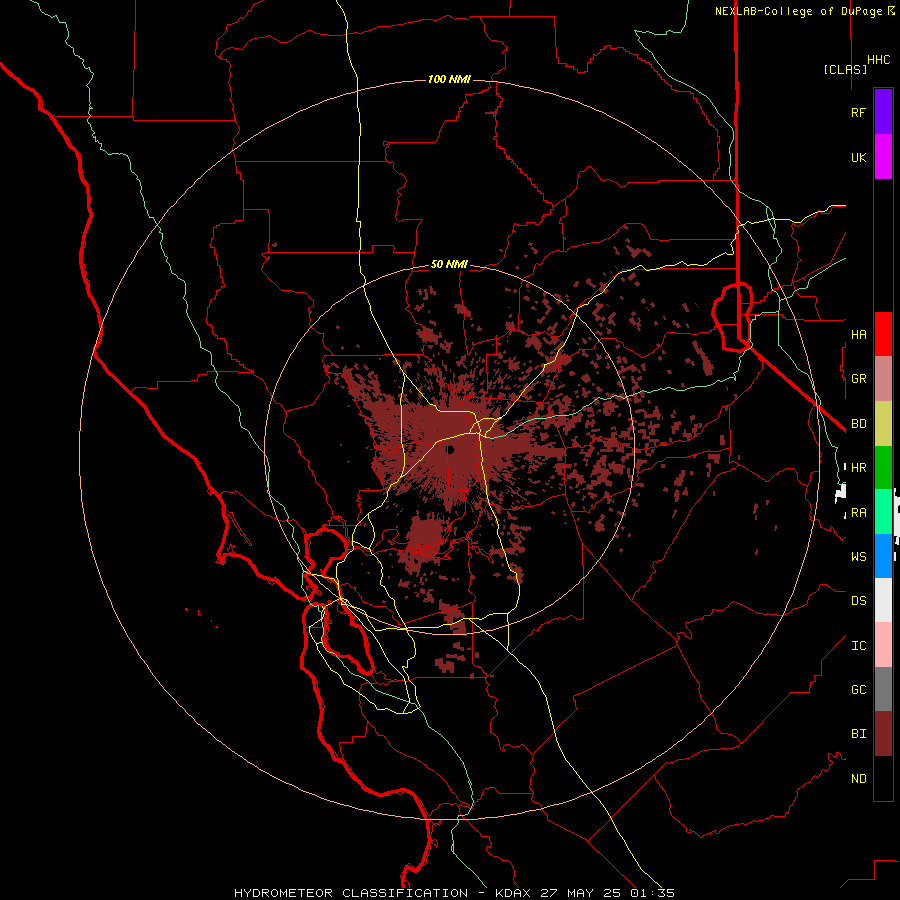Click the HR legend label
Viewport: 900px width, 900px height.
point(858,468)
